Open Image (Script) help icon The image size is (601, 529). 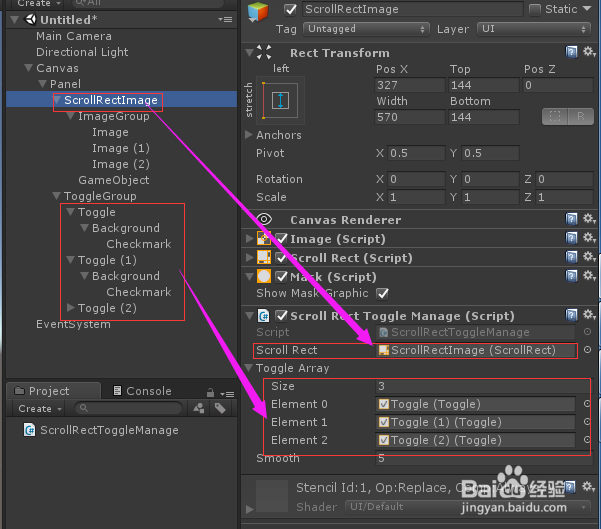tap(571, 238)
